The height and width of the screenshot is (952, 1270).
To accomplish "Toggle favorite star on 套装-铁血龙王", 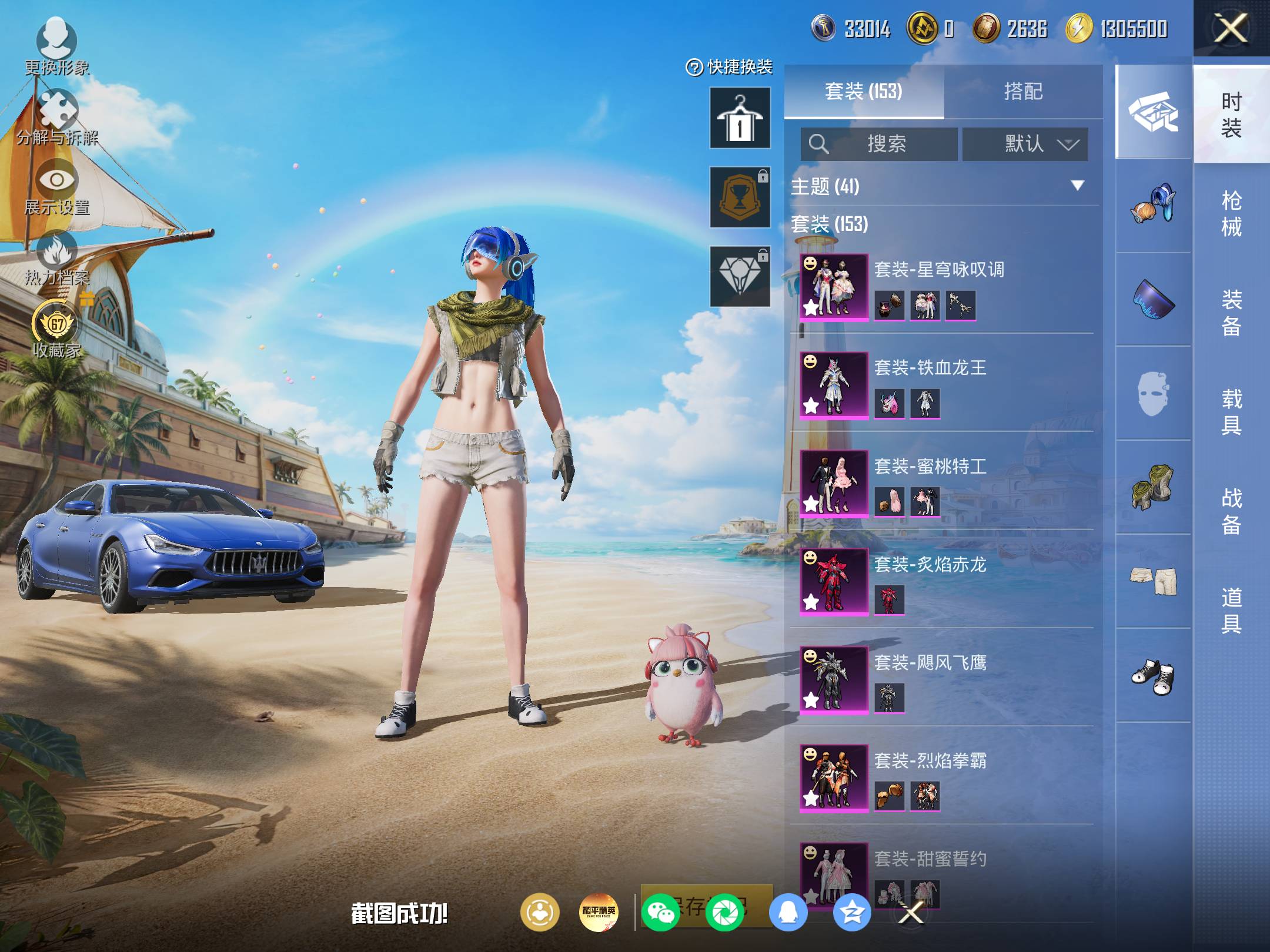I will [811, 405].
